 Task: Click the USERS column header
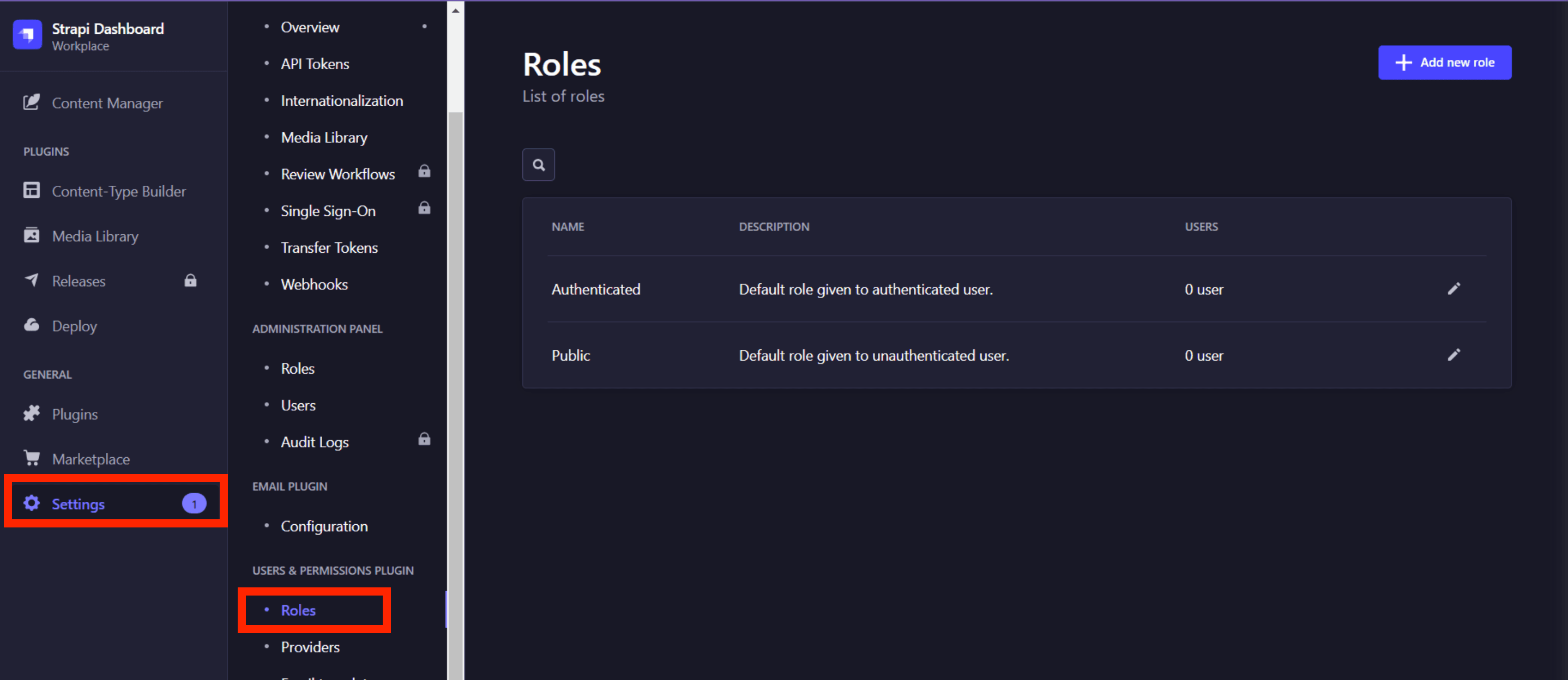[x=1201, y=227]
